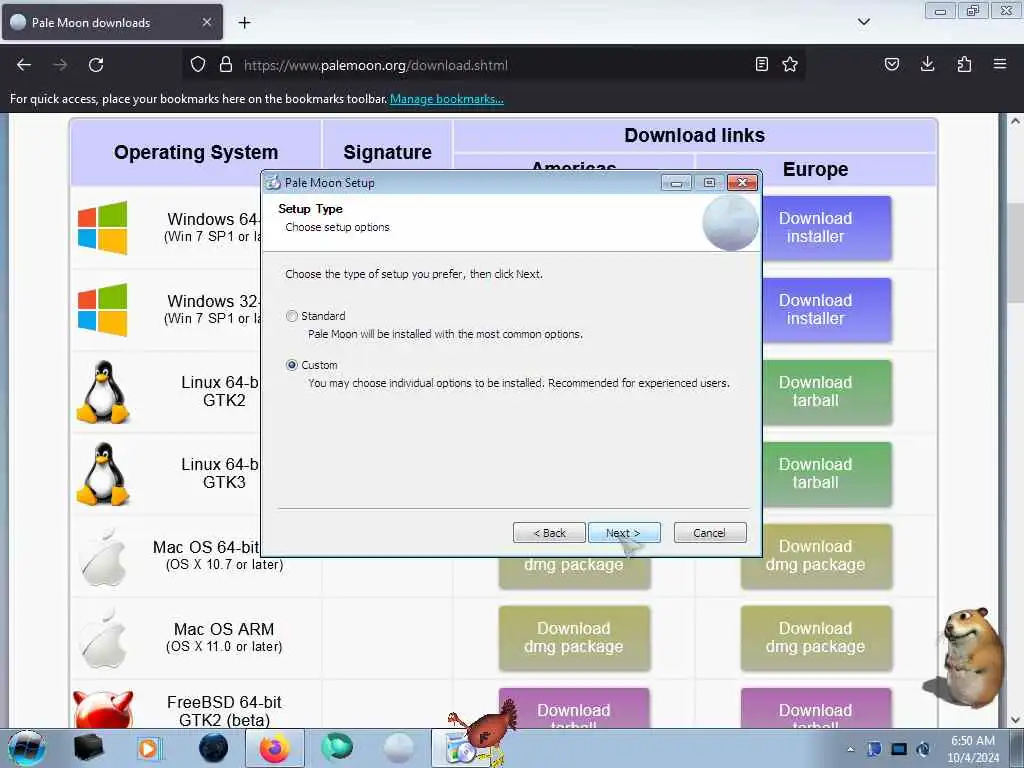The width and height of the screenshot is (1024, 768).
Task: Open the Save to Pocket button
Action: [892, 65]
